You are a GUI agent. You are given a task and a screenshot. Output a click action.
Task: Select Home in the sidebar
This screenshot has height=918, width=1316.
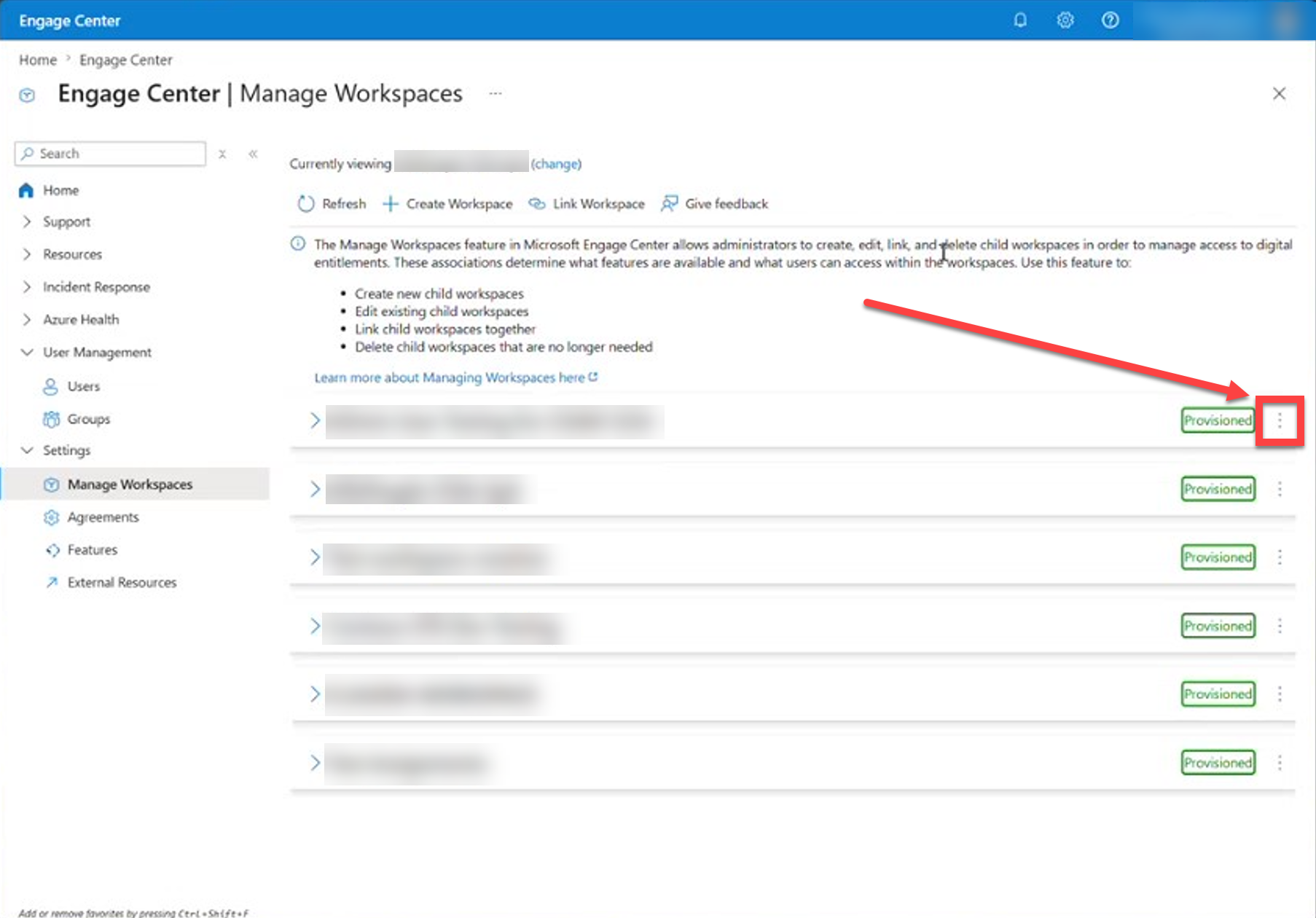[61, 190]
